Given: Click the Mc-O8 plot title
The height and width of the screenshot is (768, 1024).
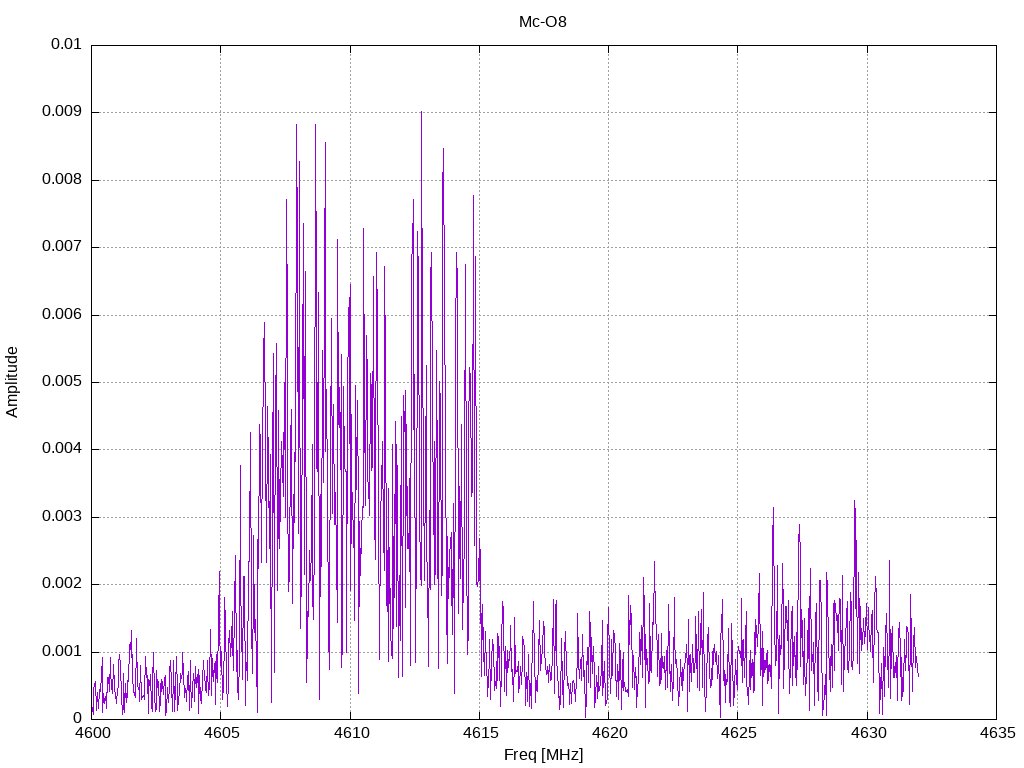Looking at the screenshot, I should coord(543,21).
